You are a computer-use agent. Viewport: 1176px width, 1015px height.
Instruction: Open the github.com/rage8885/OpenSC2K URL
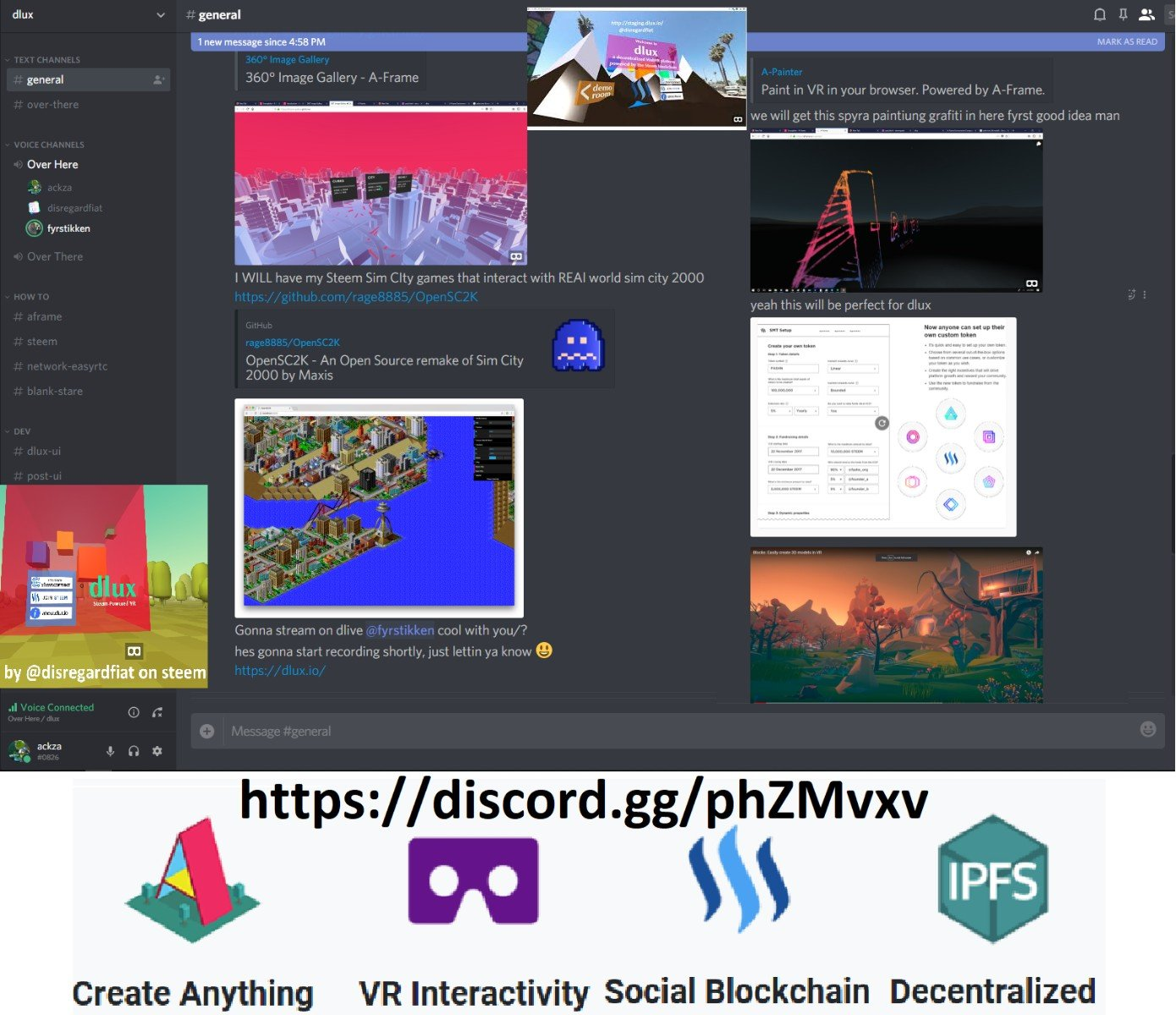pos(356,297)
